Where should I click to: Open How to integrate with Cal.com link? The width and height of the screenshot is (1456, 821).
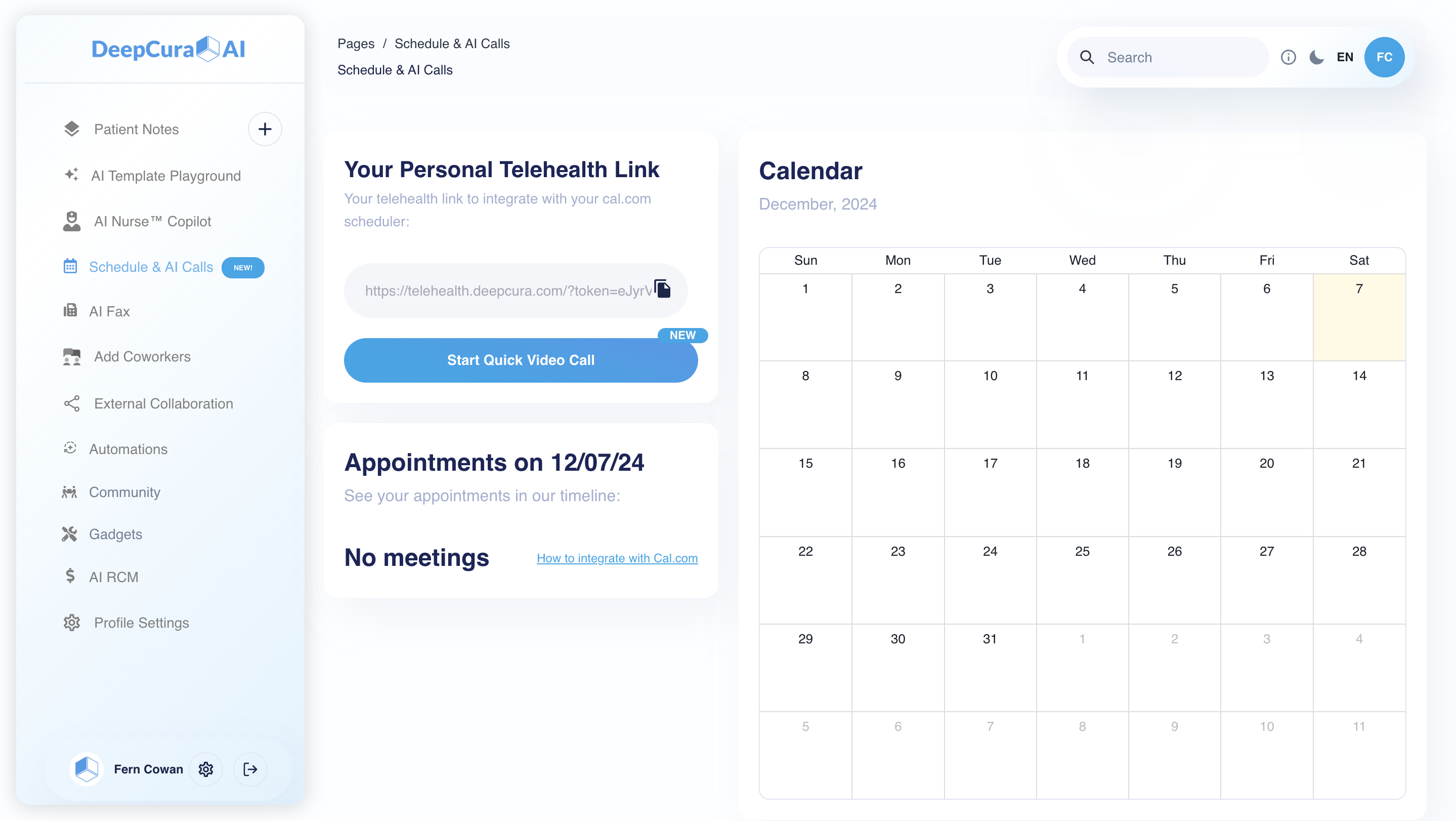(x=617, y=558)
